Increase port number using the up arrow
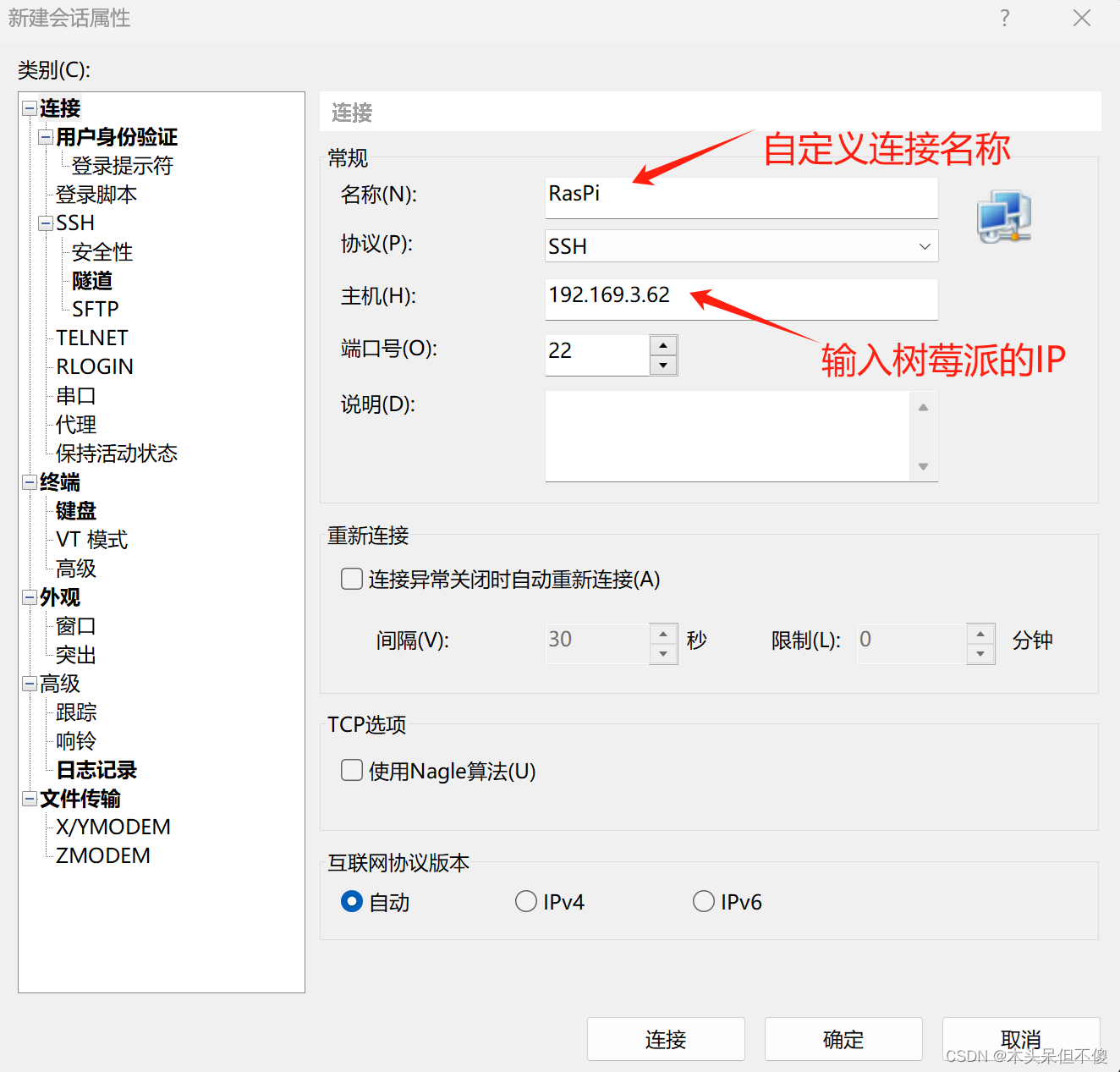 [x=664, y=345]
